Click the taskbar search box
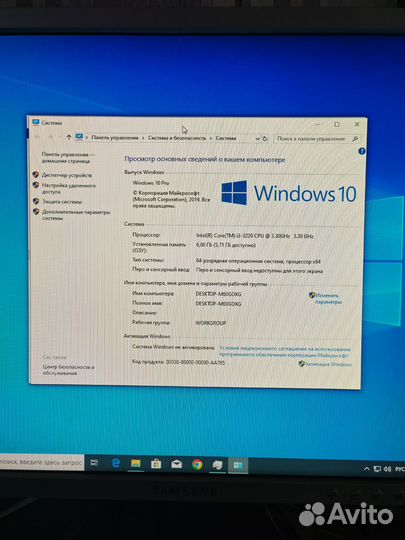405x540 pixels. 42,462
